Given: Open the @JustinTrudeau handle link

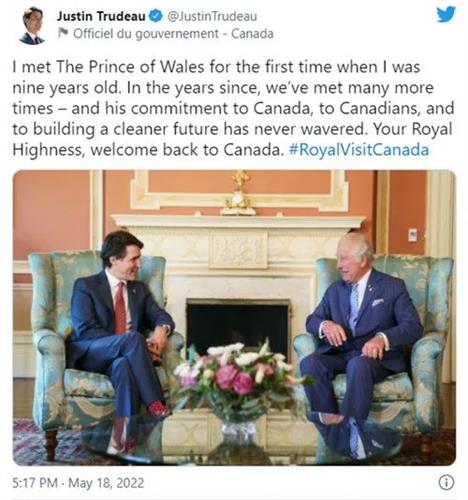Looking at the screenshot, I should point(212,16).
